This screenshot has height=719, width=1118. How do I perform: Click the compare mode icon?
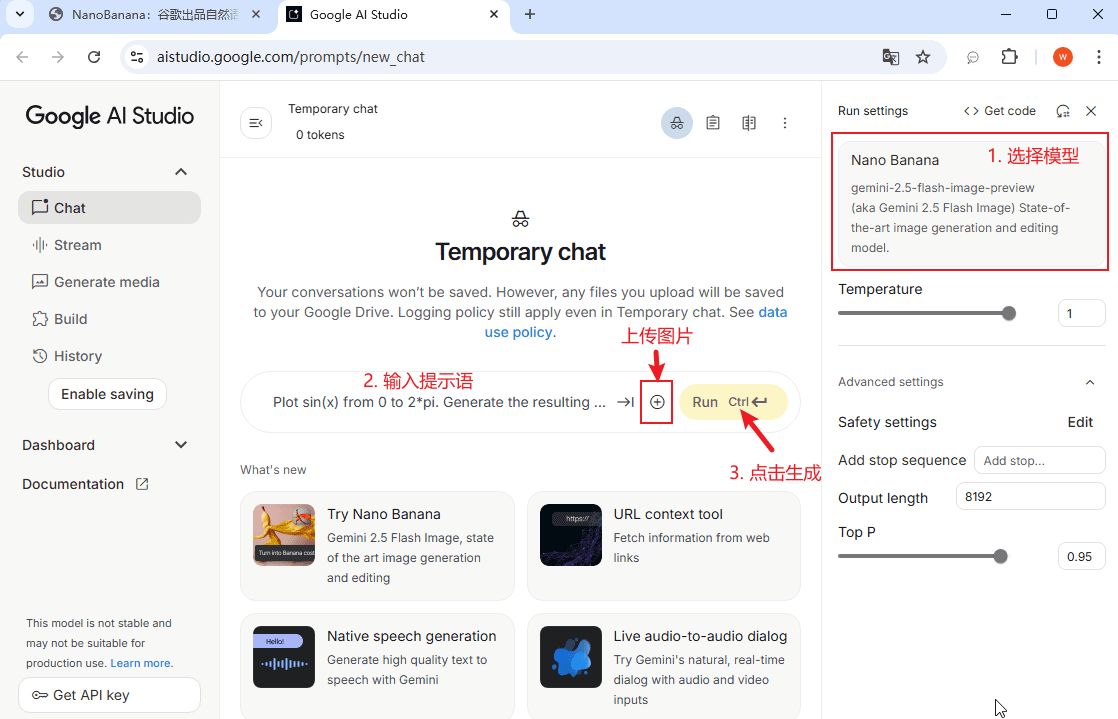click(x=749, y=123)
